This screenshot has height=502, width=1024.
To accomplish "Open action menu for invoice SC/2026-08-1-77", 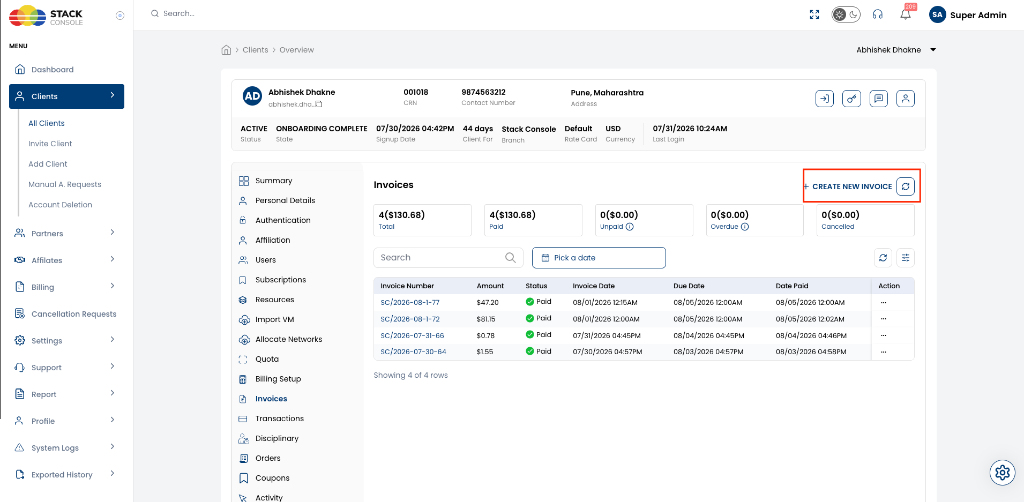I will (x=884, y=302).
